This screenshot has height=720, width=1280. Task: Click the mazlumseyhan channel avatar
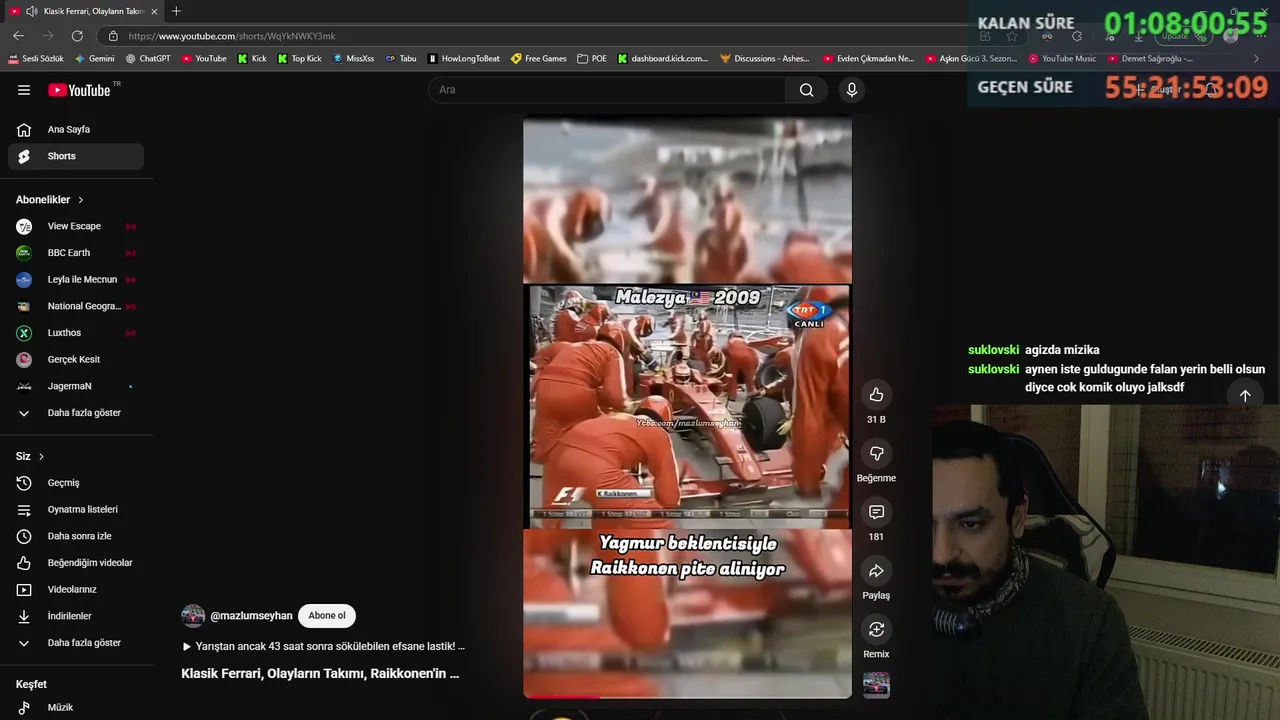coord(193,616)
